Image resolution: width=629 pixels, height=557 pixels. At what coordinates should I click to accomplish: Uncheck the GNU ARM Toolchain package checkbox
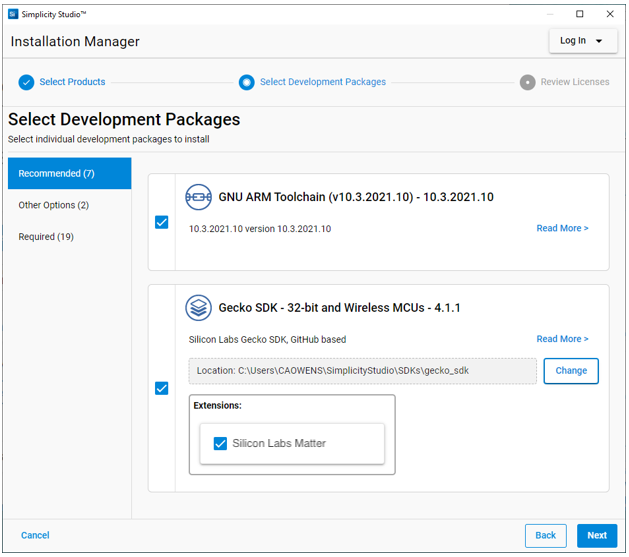162,222
